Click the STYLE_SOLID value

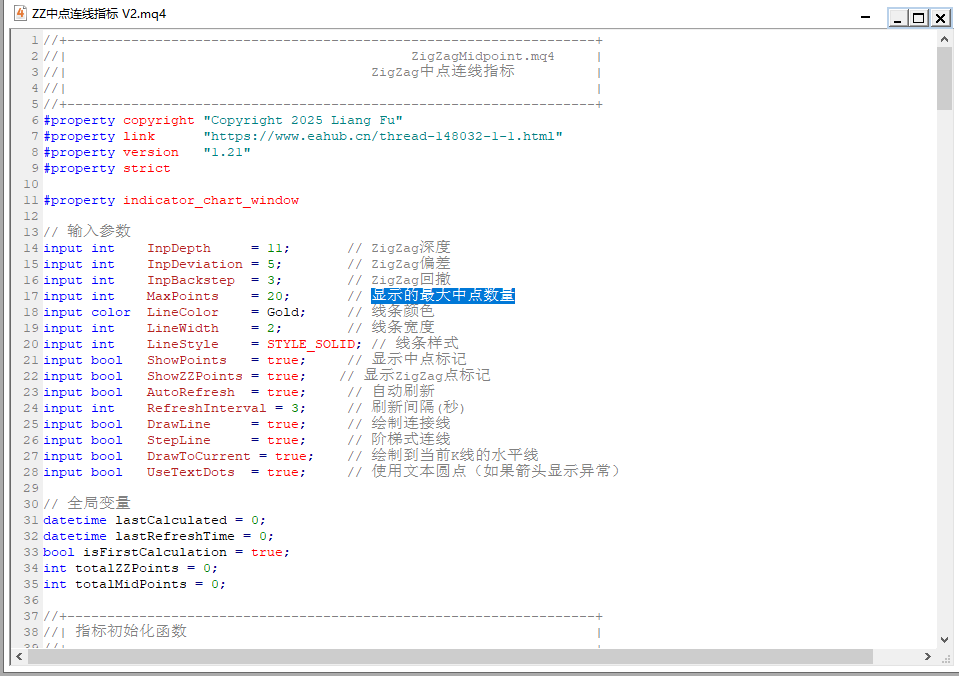click(311, 344)
